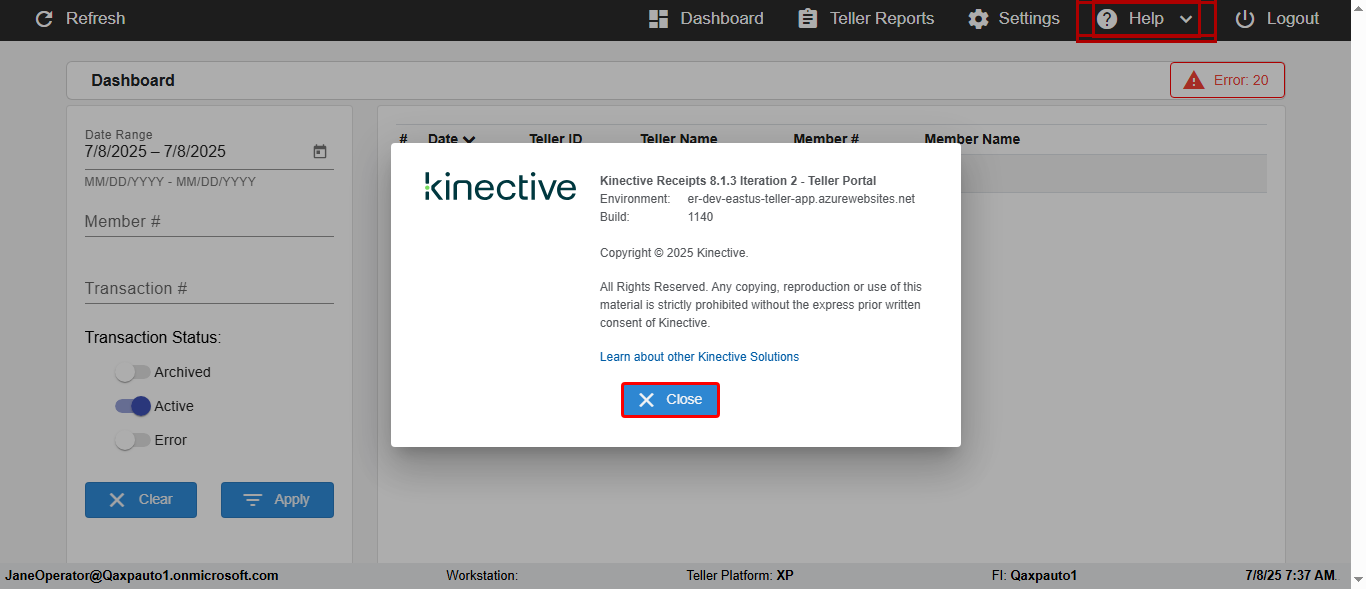The height and width of the screenshot is (589, 1366).
Task: Click the Transaction # input field
Action: tap(209, 289)
